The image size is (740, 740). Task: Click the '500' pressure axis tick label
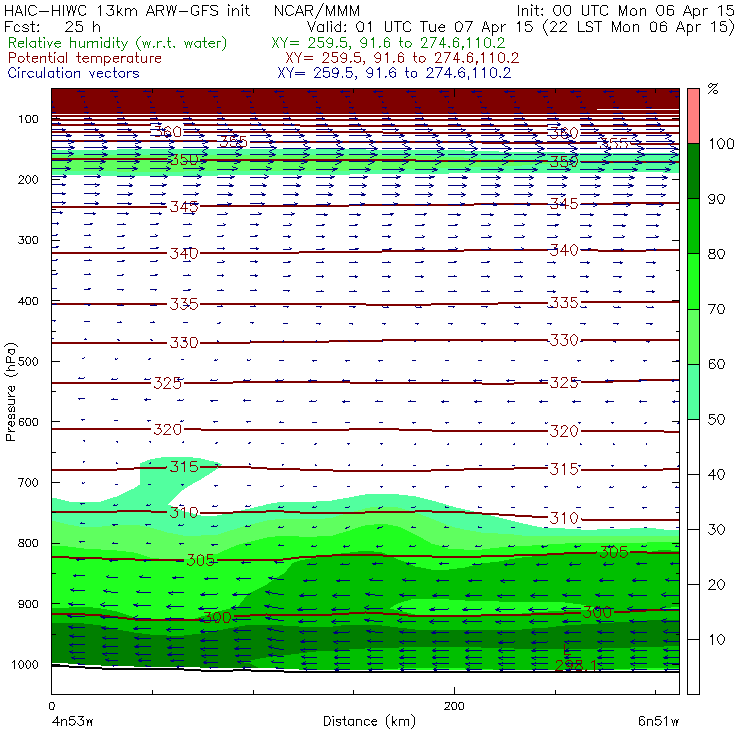[x=28, y=361]
